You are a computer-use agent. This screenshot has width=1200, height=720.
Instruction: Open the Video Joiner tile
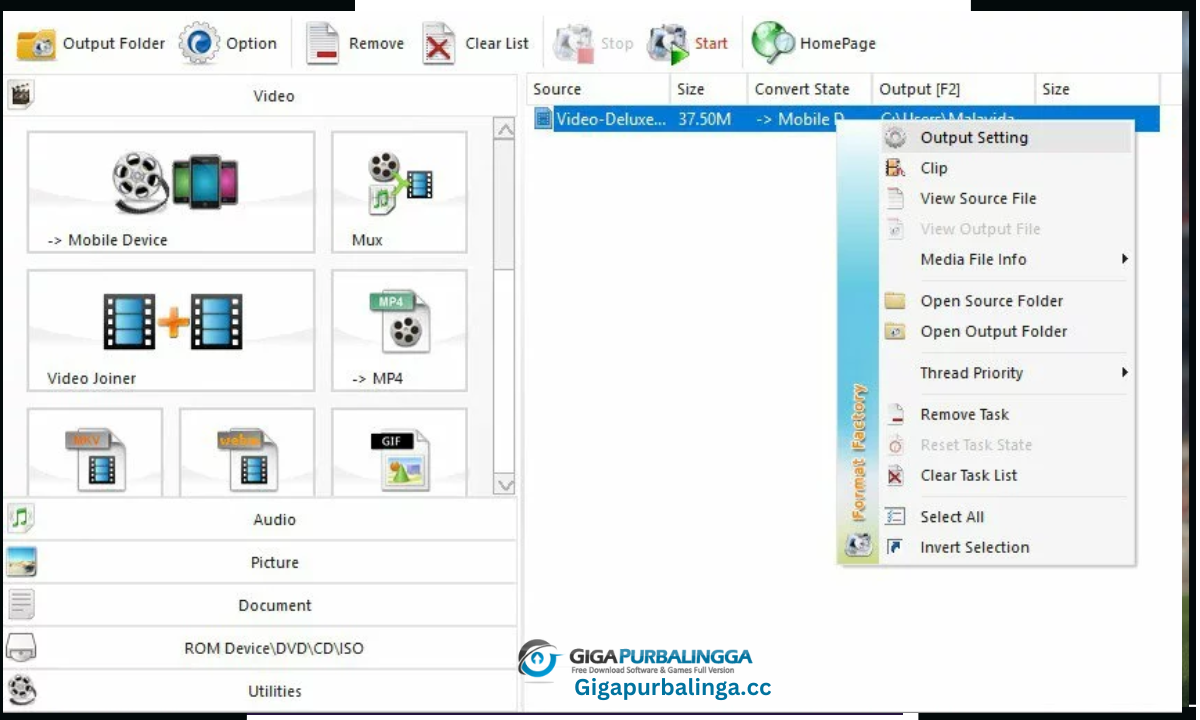coord(171,330)
